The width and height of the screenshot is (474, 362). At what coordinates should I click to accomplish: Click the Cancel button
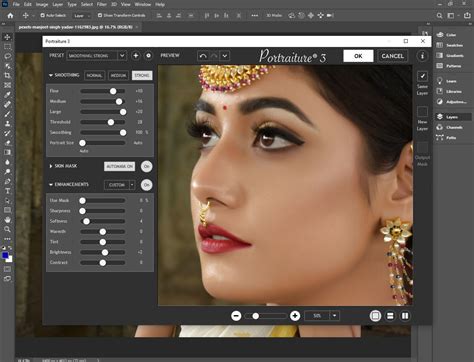pos(392,56)
